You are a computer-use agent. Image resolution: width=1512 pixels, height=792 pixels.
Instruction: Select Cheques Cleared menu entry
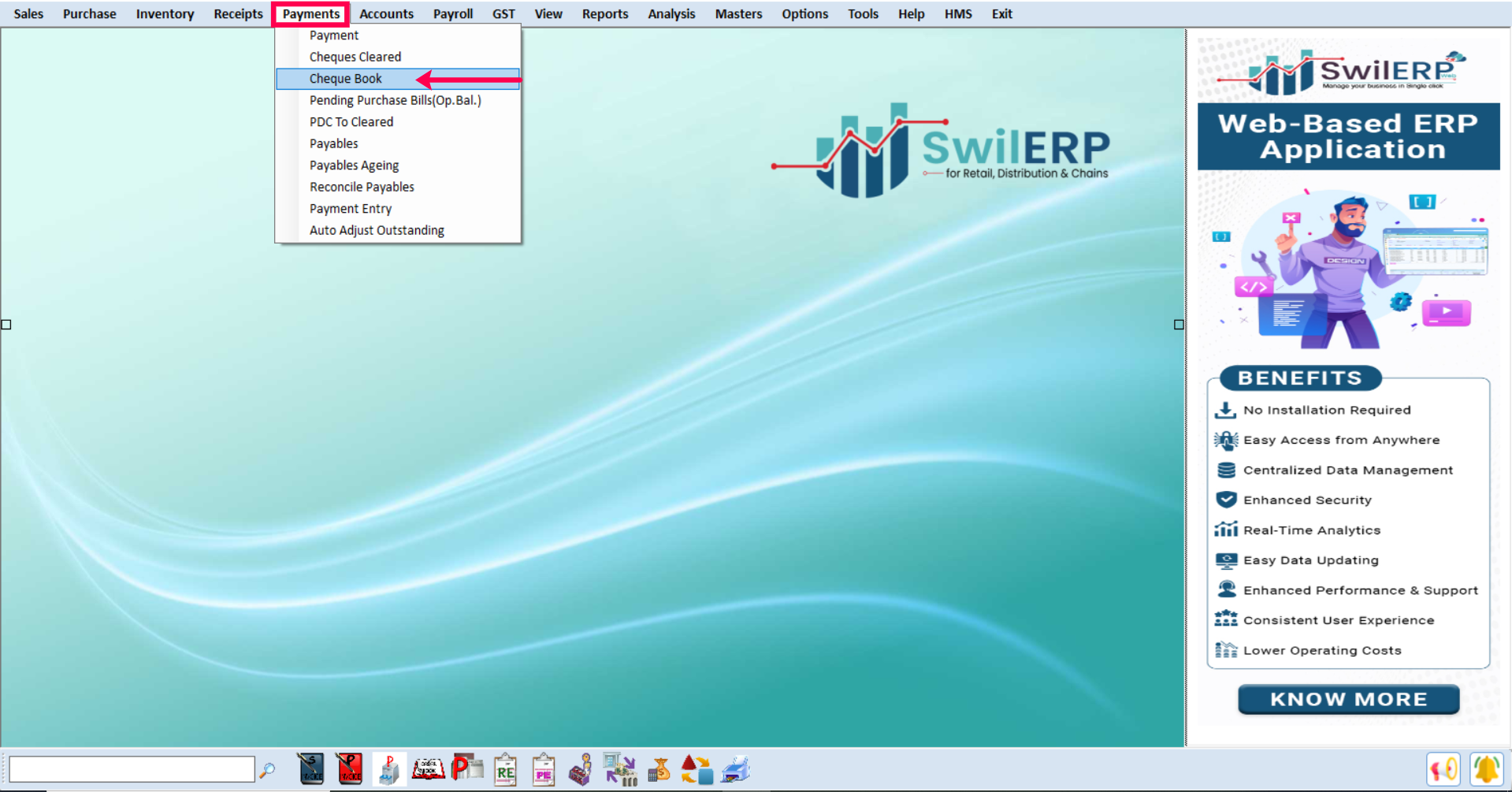pos(398,57)
